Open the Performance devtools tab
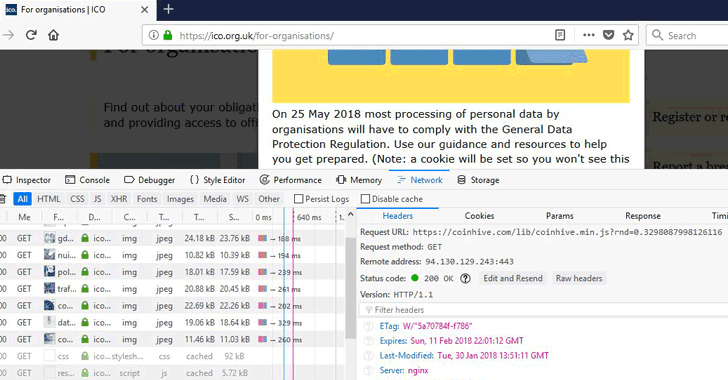728x380 pixels. point(291,180)
